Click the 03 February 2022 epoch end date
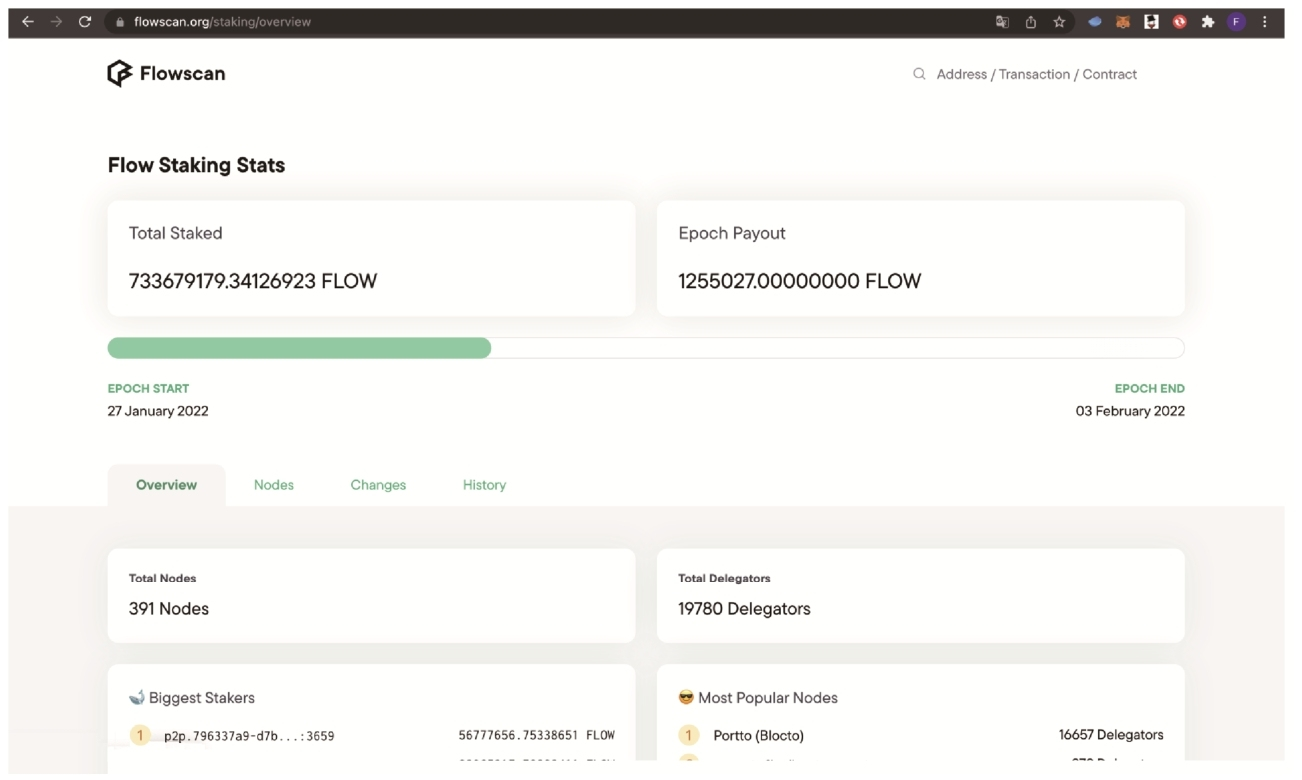The image size is (1302, 780). point(1130,411)
